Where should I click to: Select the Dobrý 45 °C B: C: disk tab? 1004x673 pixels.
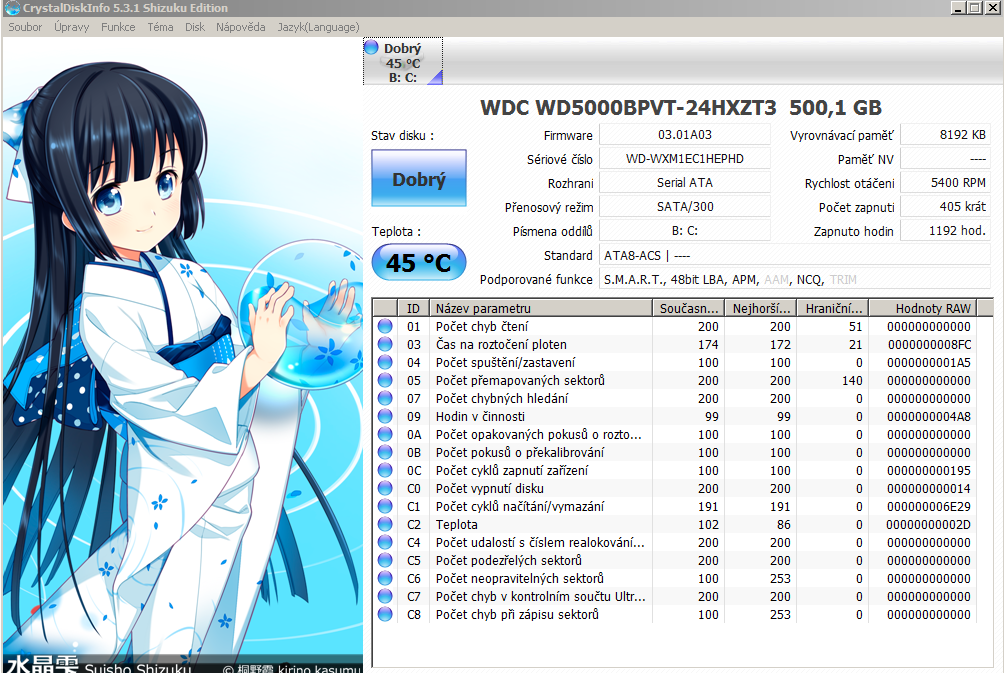tap(403, 61)
